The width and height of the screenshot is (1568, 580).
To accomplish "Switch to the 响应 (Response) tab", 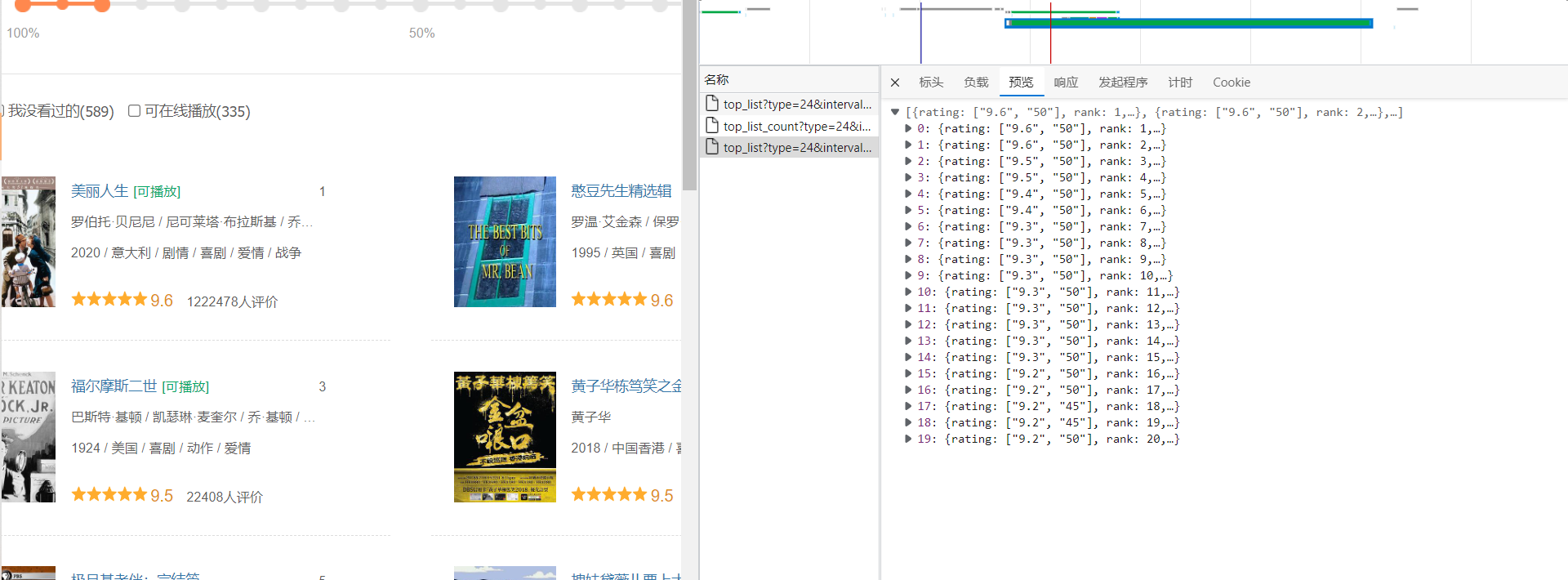I will pyautogui.click(x=1066, y=83).
